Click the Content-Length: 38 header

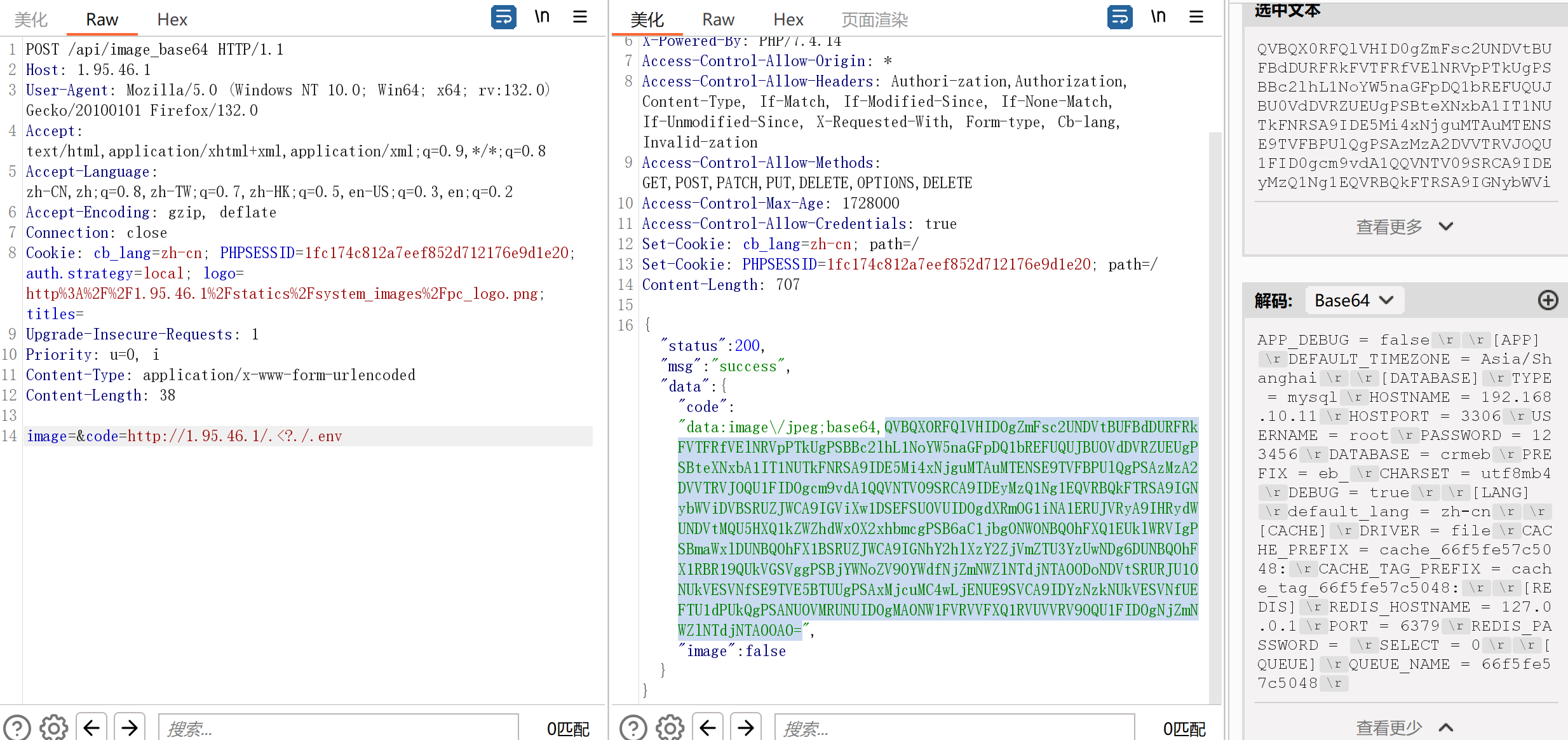100,395
